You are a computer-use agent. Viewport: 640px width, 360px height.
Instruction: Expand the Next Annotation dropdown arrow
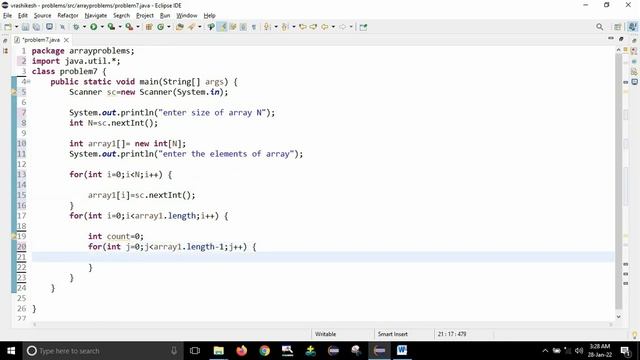276,27
